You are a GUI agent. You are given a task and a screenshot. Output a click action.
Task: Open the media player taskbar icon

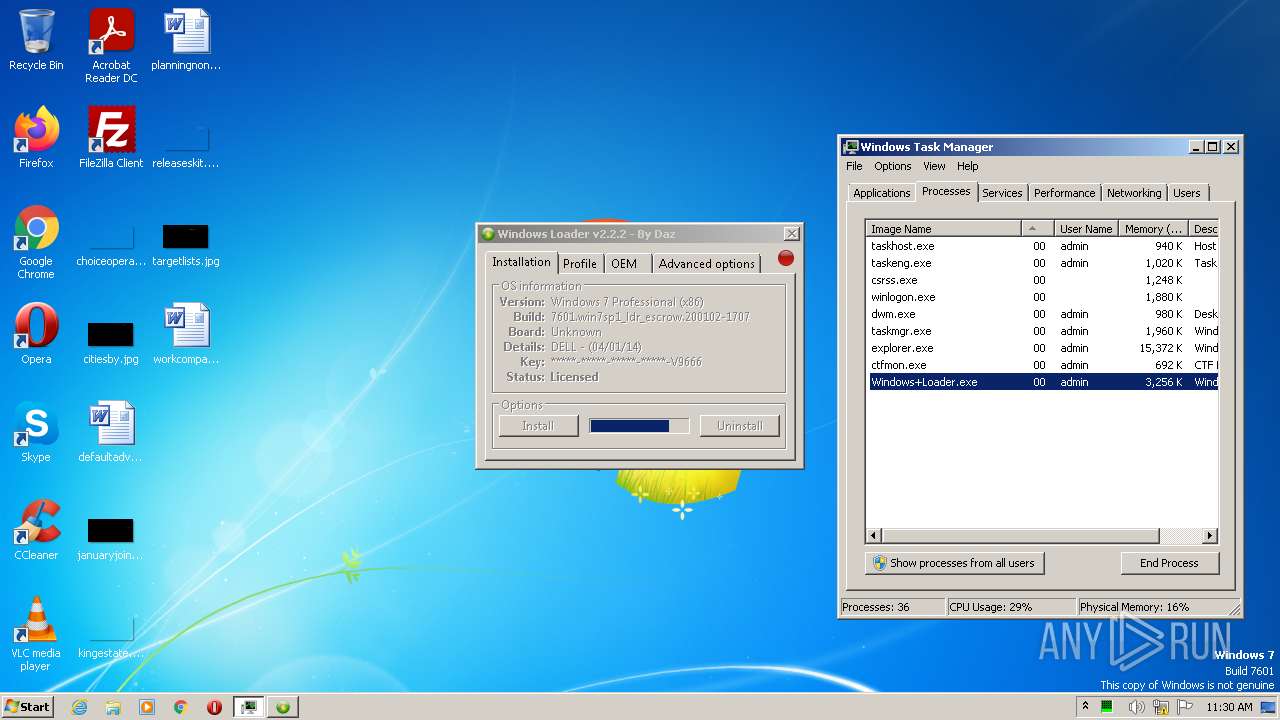[147, 707]
